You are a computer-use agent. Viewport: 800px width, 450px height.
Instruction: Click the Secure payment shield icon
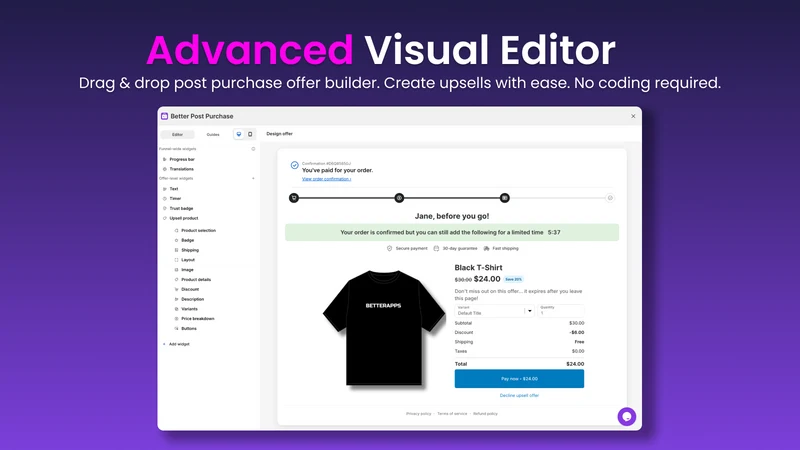point(389,248)
